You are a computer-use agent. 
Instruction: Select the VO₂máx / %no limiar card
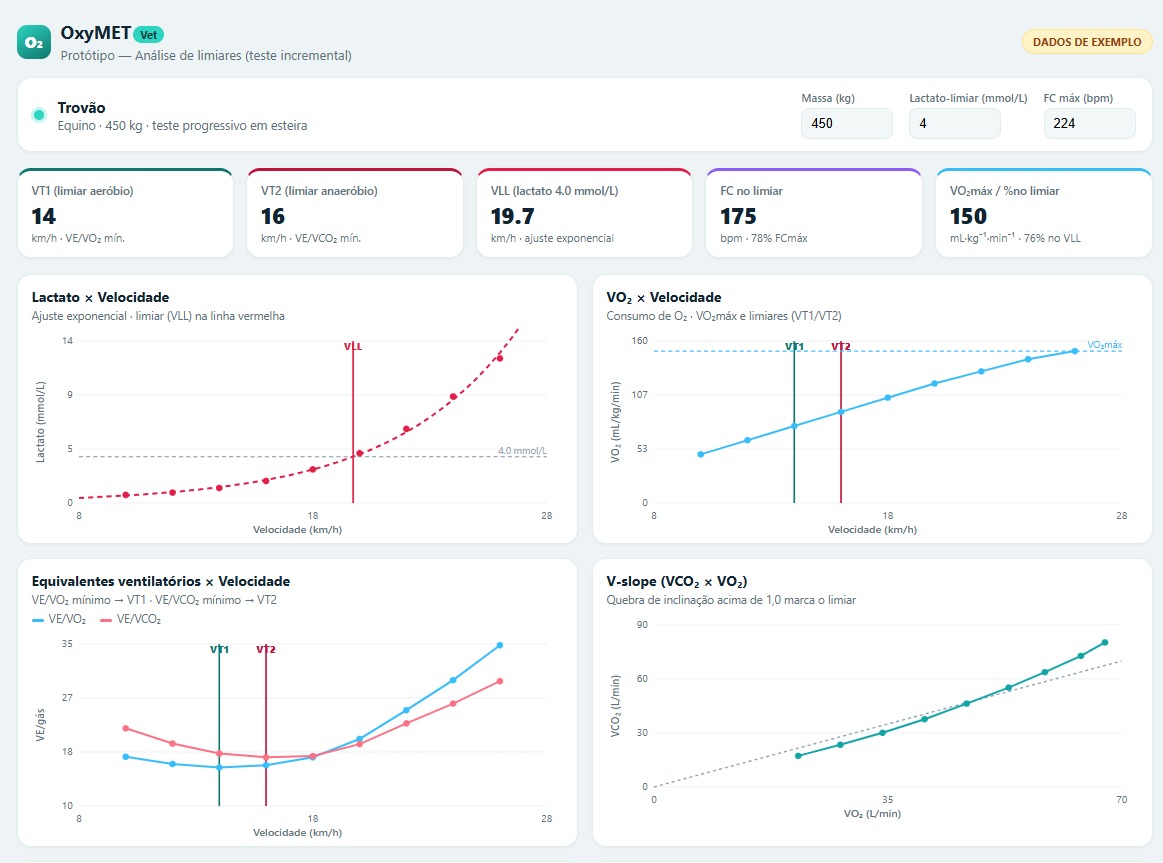(x=1044, y=214)
